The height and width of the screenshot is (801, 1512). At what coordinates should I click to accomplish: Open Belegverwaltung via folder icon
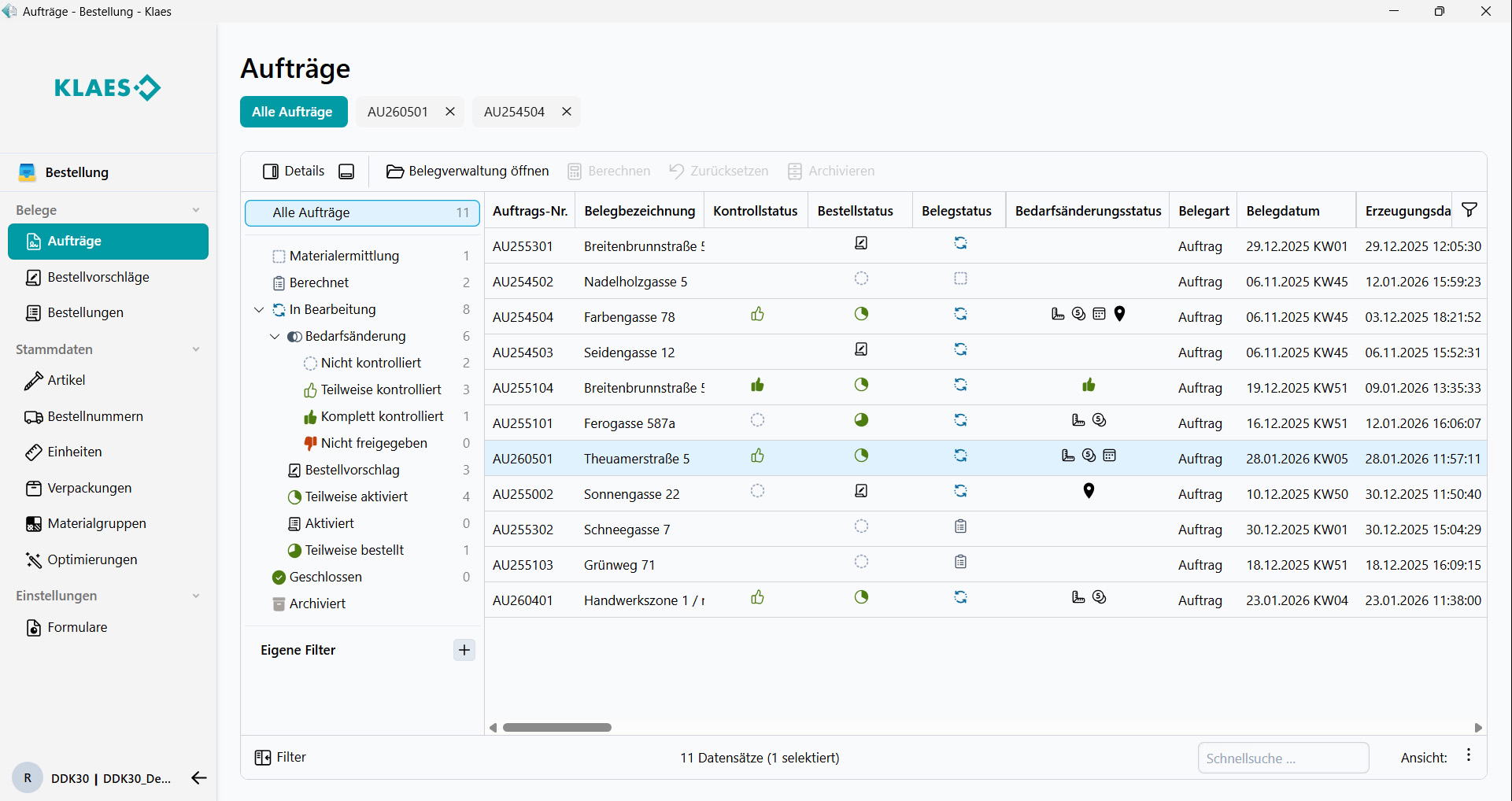pos(394,172)
